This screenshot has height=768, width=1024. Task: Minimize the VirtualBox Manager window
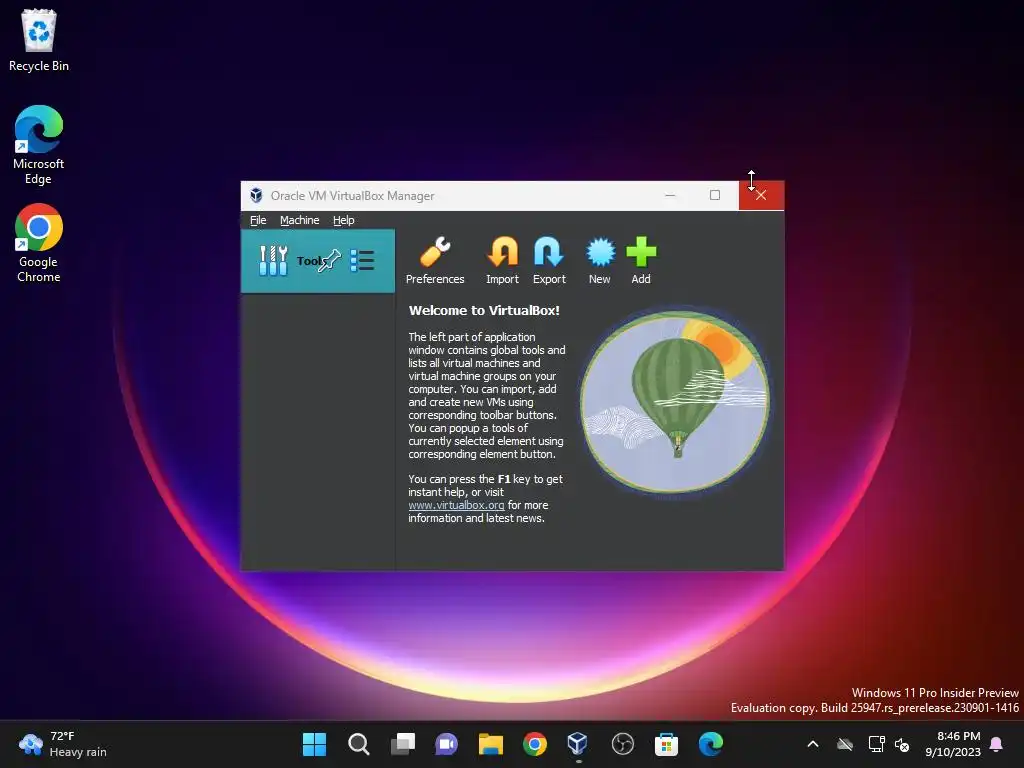click(x=670, y=195)
